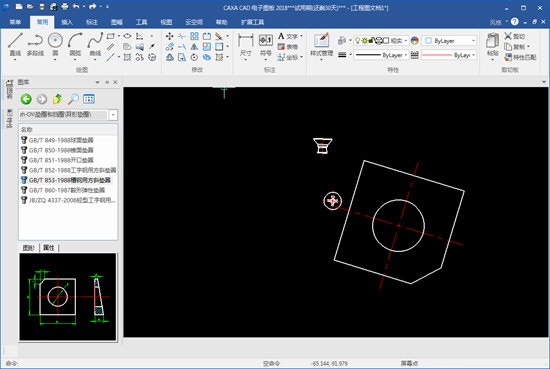Screen dimensions: 550x369
Task: Insert a 表格 table
Action: click(288, 47)
